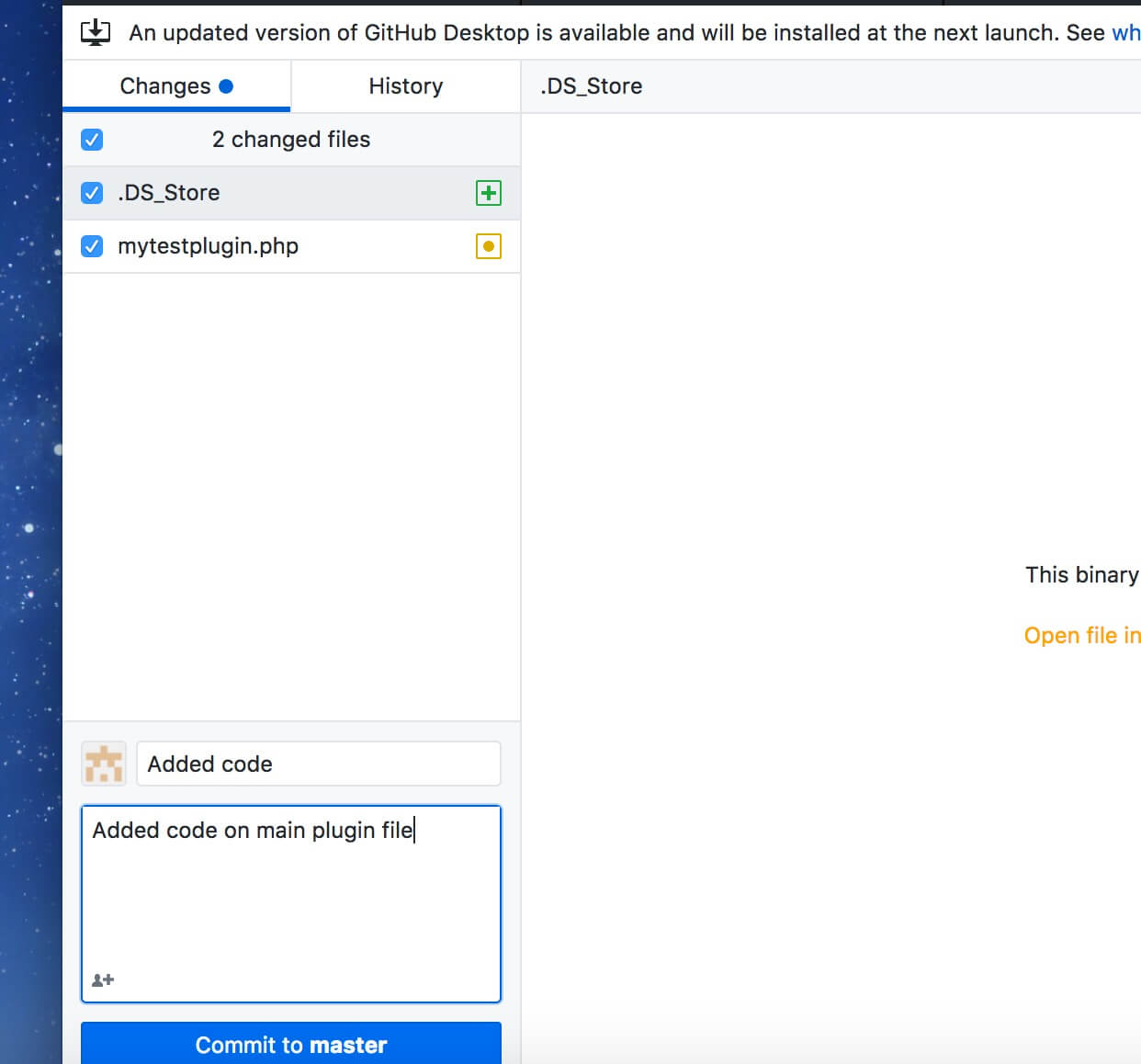This screenshot has height=1064, width=1141.
Task: Focus the commit description text area
Action: (291, 904)
